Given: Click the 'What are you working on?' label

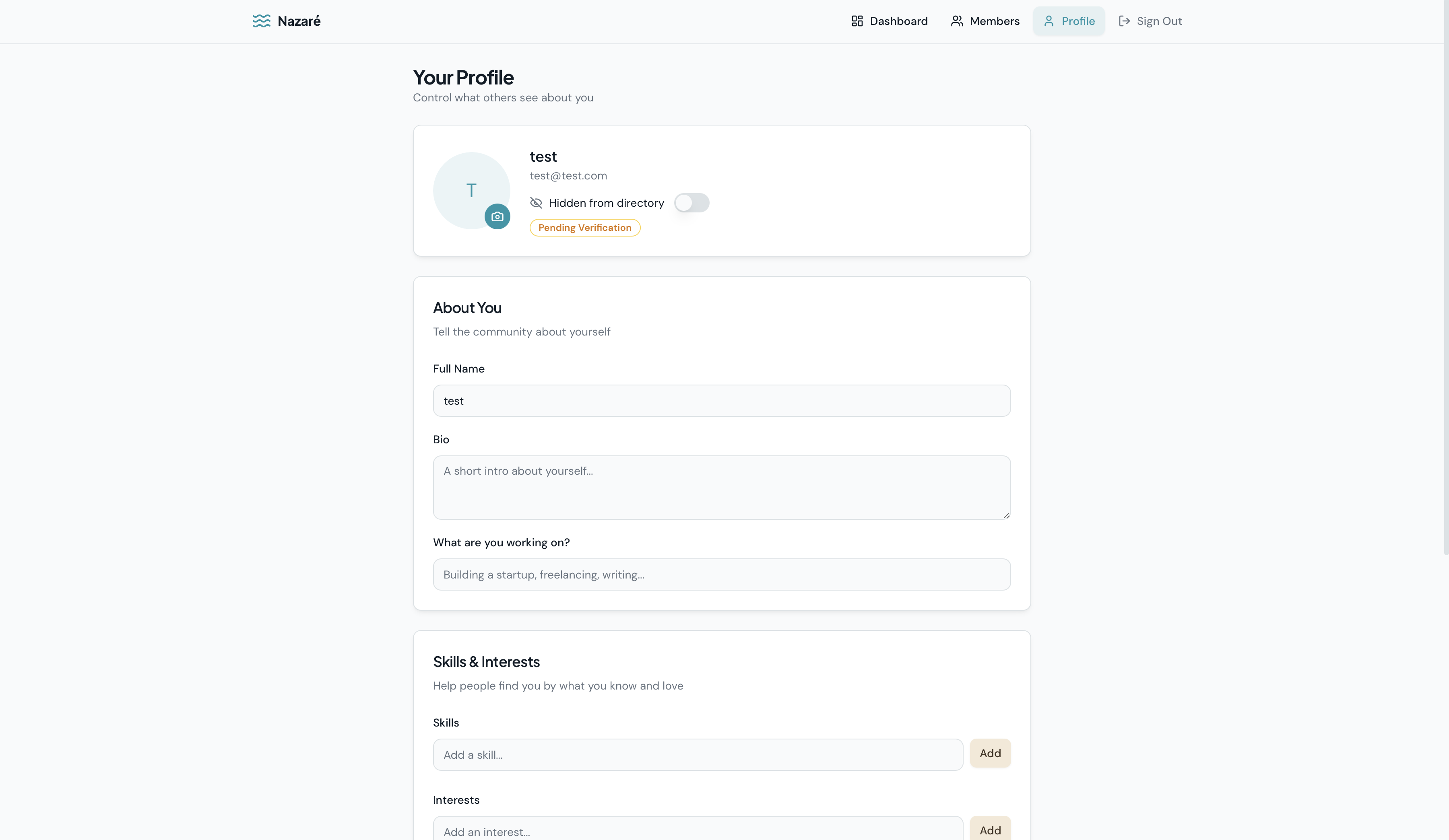Looking at the screenshot, I should pos(502,543).
